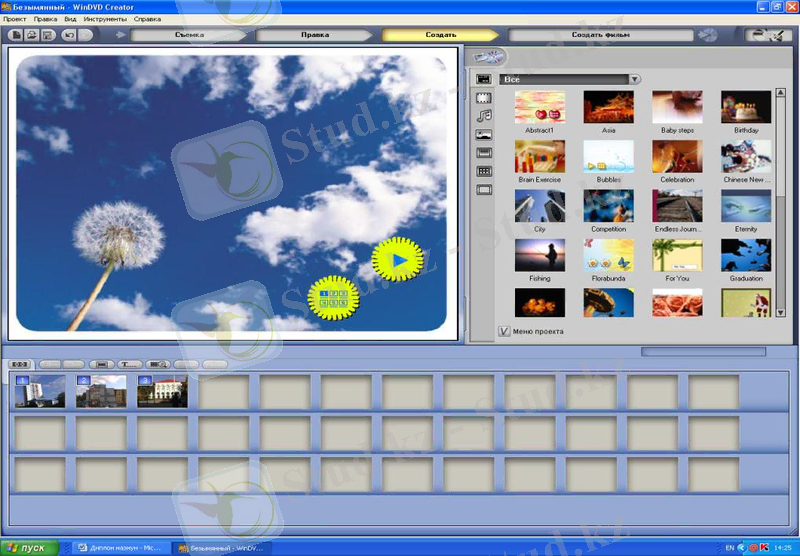Select the 'Birthday' menu theme thumbnail

click(x=746, y=107)
